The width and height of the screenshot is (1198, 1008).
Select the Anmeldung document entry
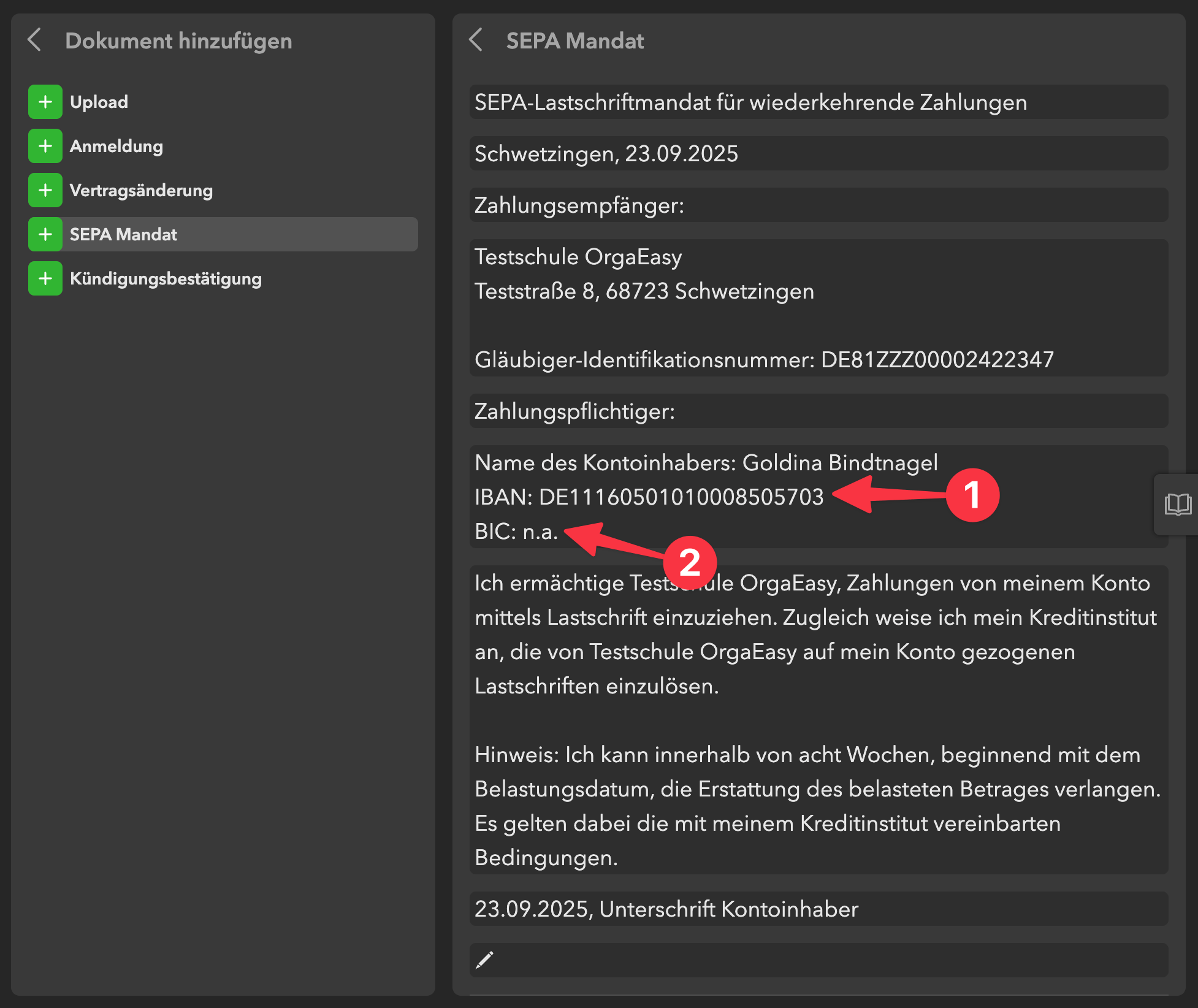pyautogui.click(x=116, y=146)
